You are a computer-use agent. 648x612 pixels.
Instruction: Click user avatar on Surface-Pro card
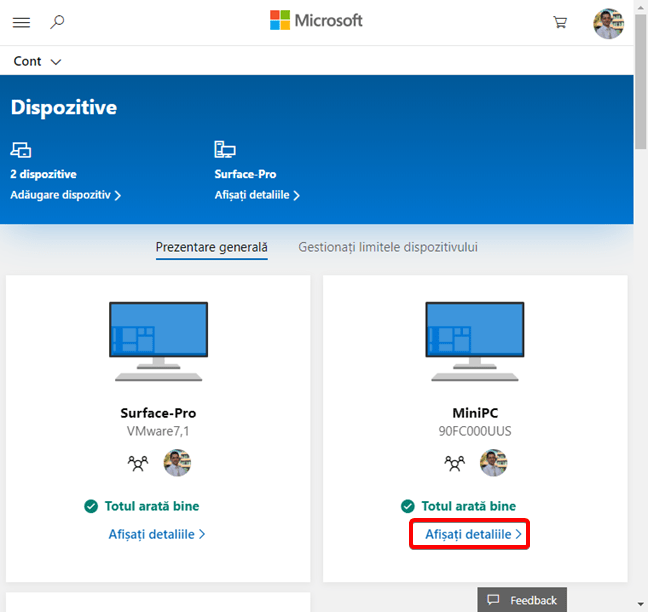[177, 463]
